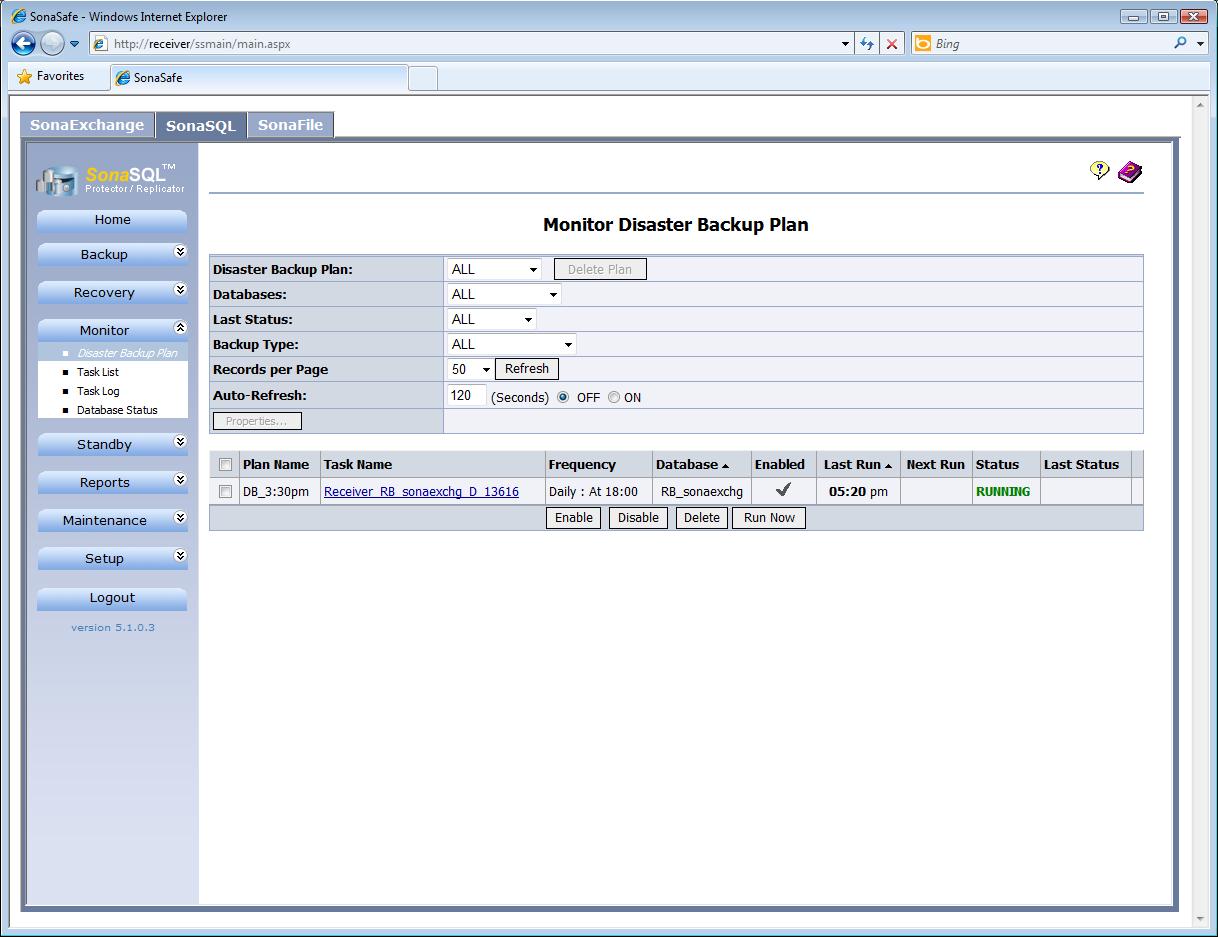This screenshot has width=1218, height=937.
Task: Switch to the SonaExchange tab
Action: coord(87,125)
